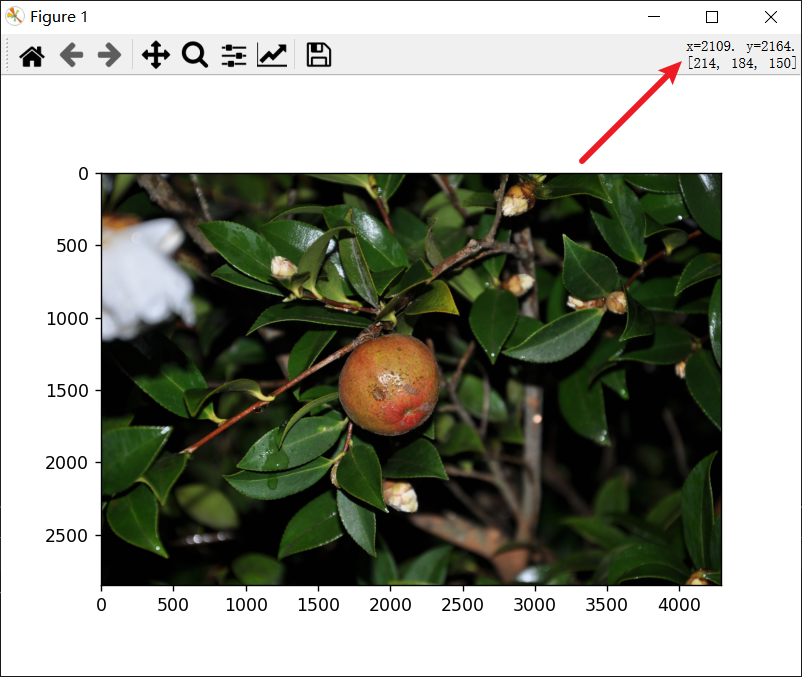
Task: Click the cursor coordinates readout x=2109
Action: pos(710,47)
